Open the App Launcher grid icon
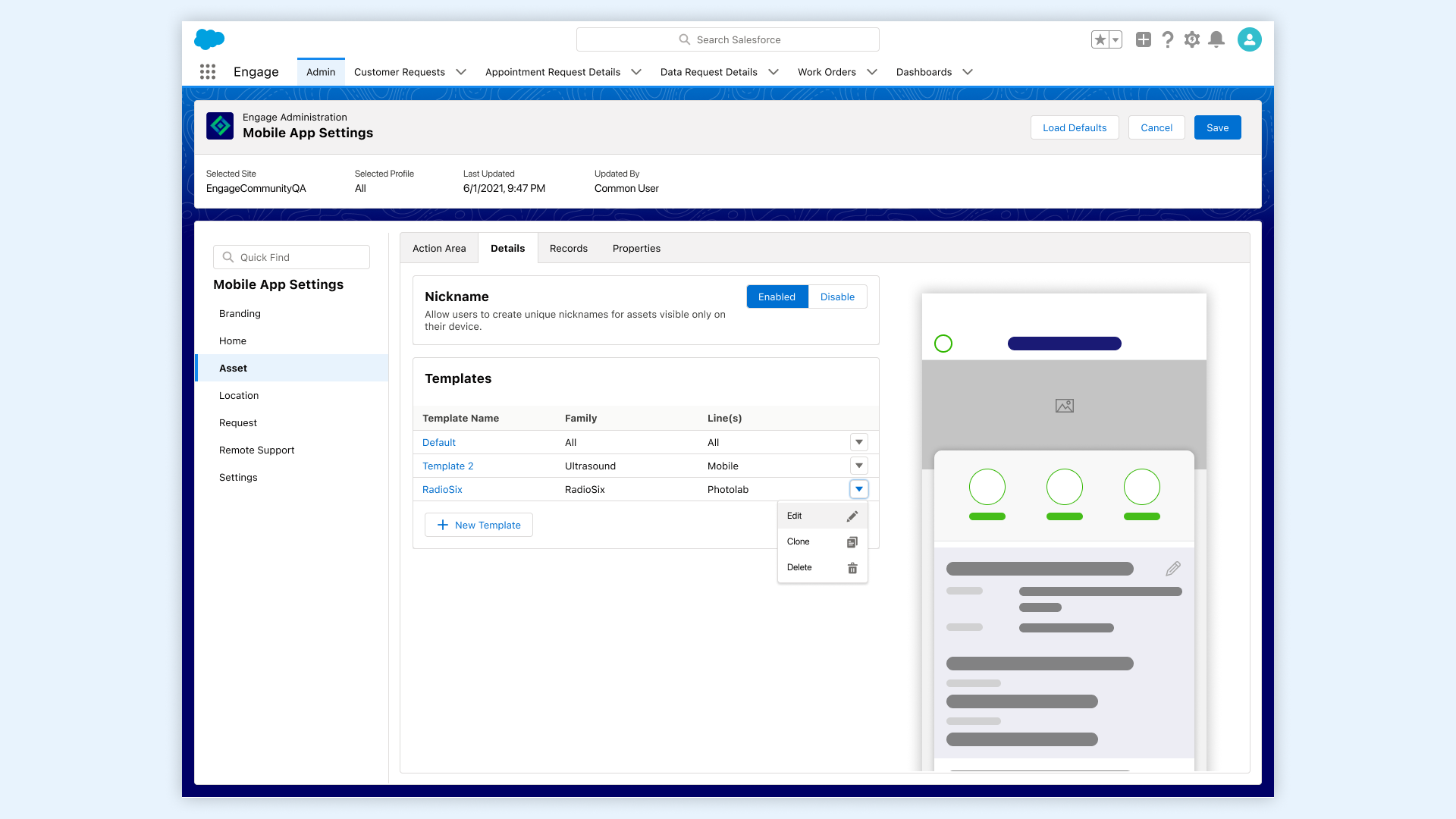The image size is (1456, 819). point(208,71)
